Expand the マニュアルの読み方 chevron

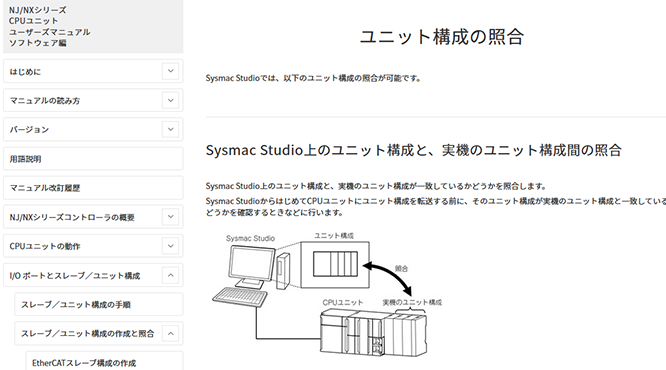pyautogui.click(x=170, y=101)
